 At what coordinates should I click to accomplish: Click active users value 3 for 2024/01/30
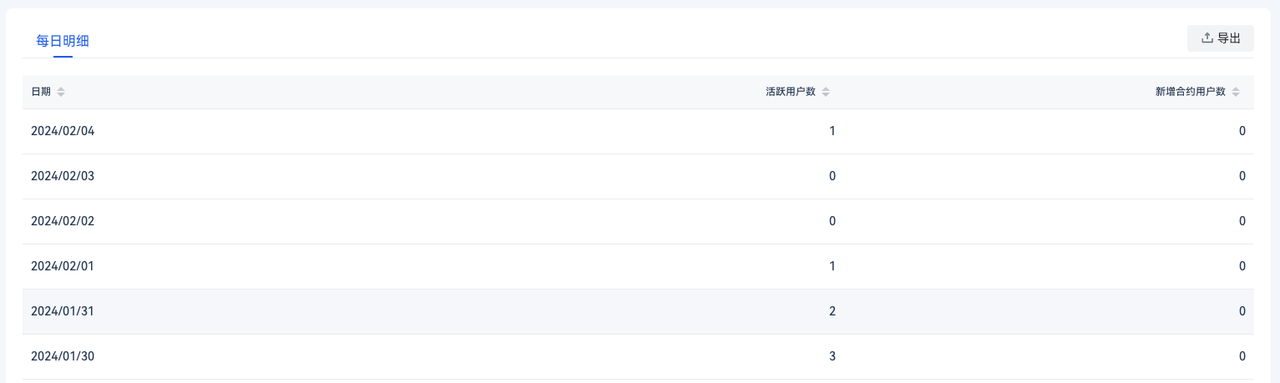coord(832,356)
